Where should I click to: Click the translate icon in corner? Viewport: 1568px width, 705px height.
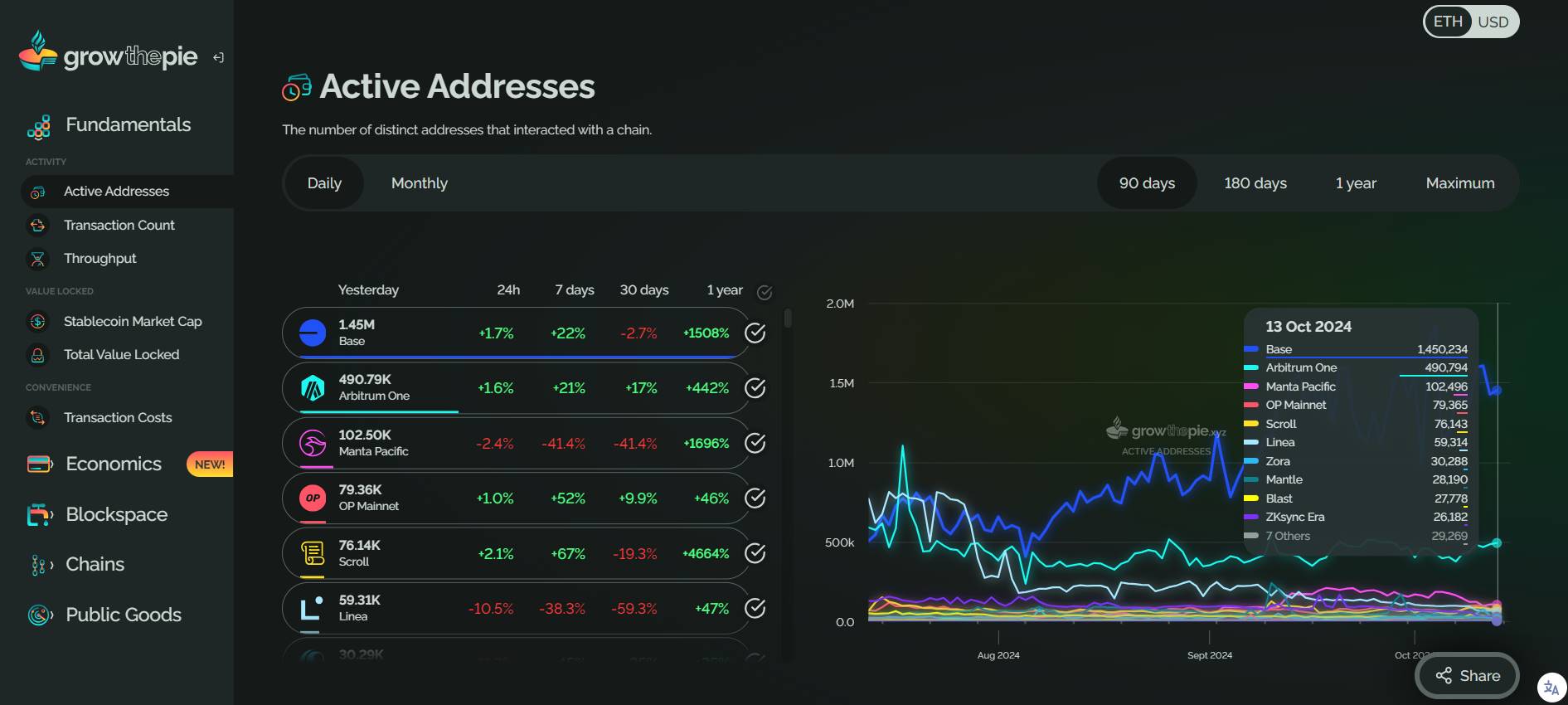(1551, 688)
